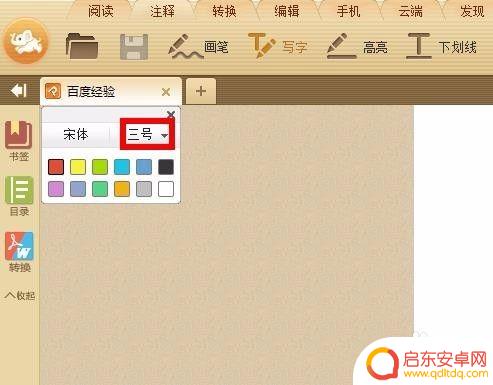Select the 画笔 brush tool
493x385 pixels.
pyautogui.click(x=198, y=47)
